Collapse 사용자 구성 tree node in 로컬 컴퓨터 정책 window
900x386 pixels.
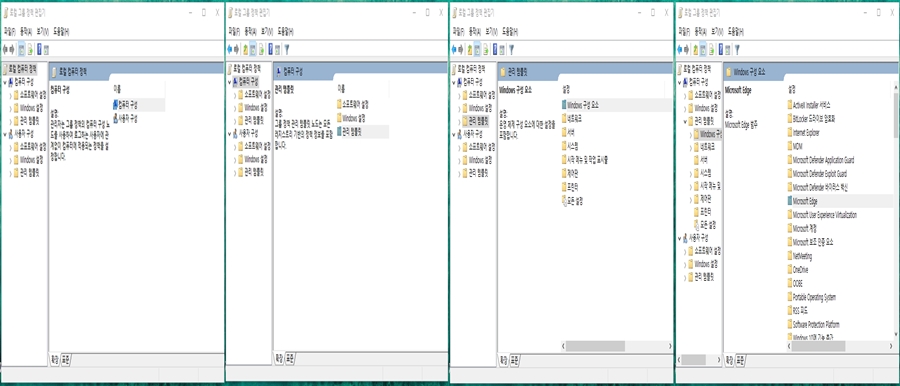[5, 134]
